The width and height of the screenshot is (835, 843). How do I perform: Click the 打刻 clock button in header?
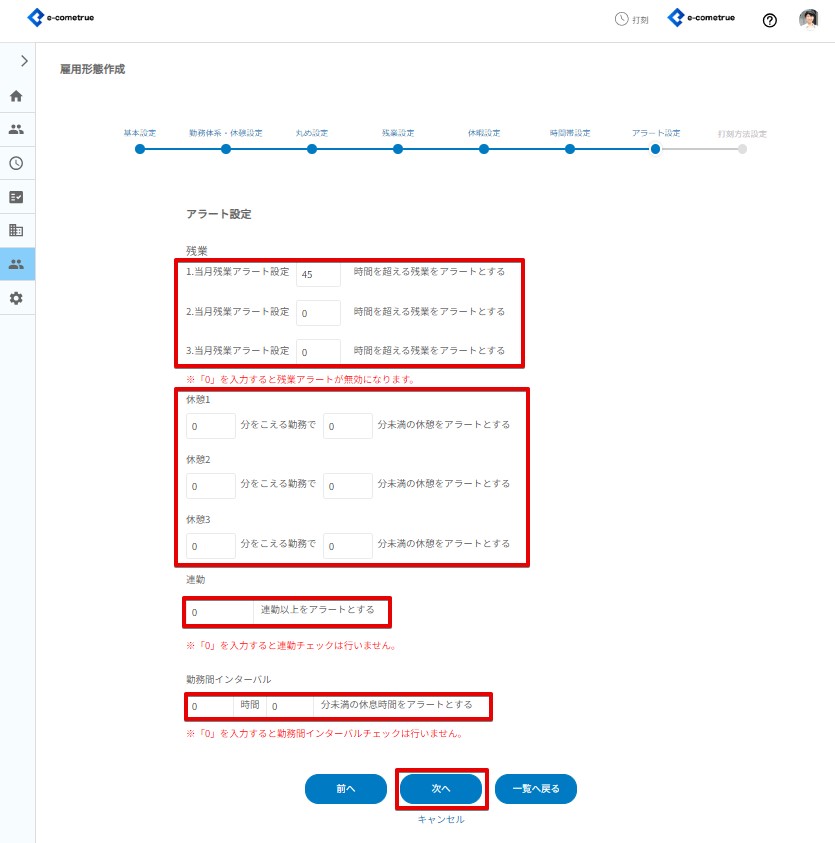pyautogui.click(x=632, y=19)
